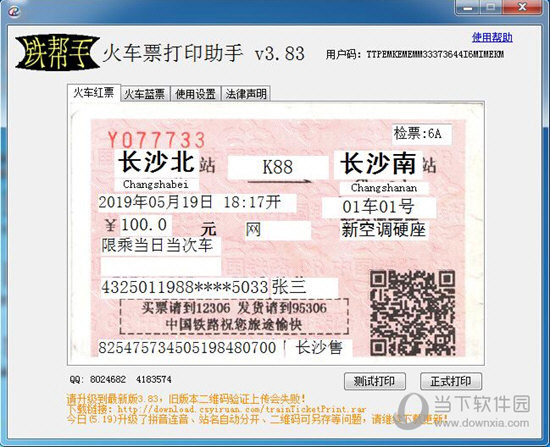Edit the arrival station field 长沙南
Image resolution: width=550 pixels, height=447 pixels.
(378, 164)
